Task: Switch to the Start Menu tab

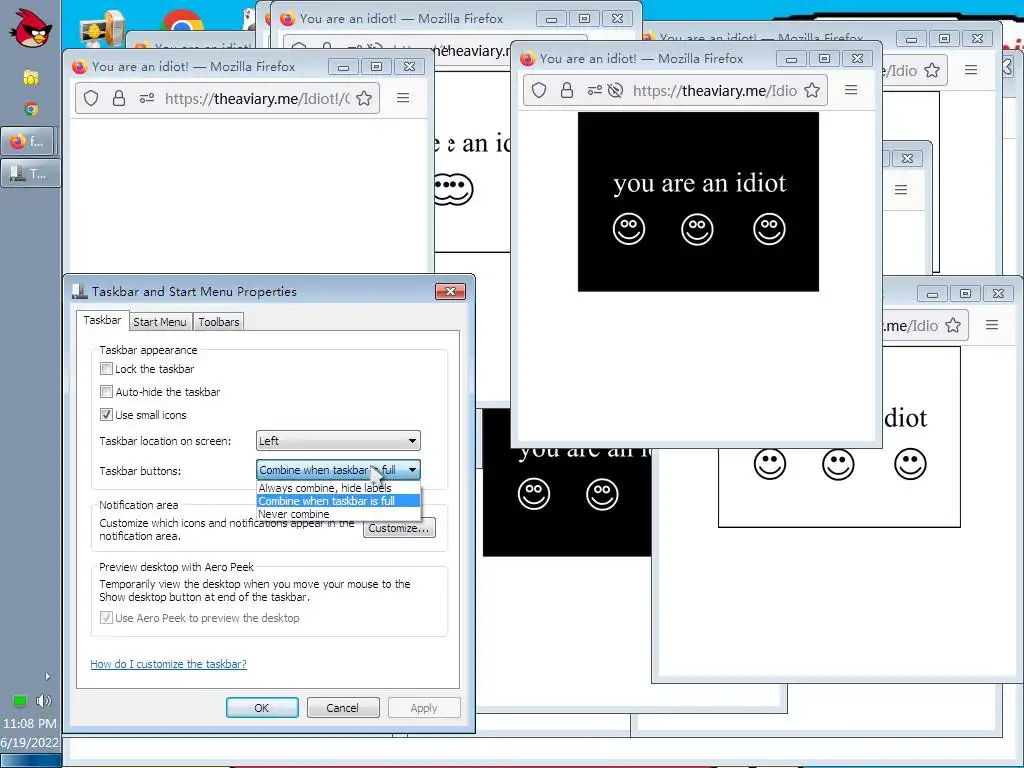Action: click(x=160, y=322)
